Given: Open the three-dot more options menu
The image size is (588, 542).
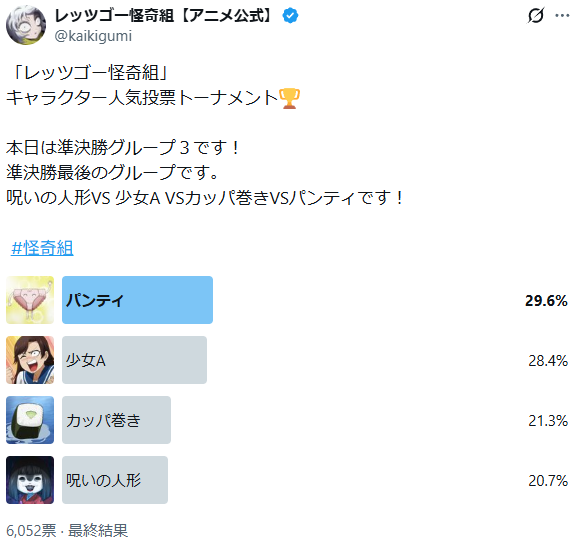Looking at the screenshot, I should [562, 16].
